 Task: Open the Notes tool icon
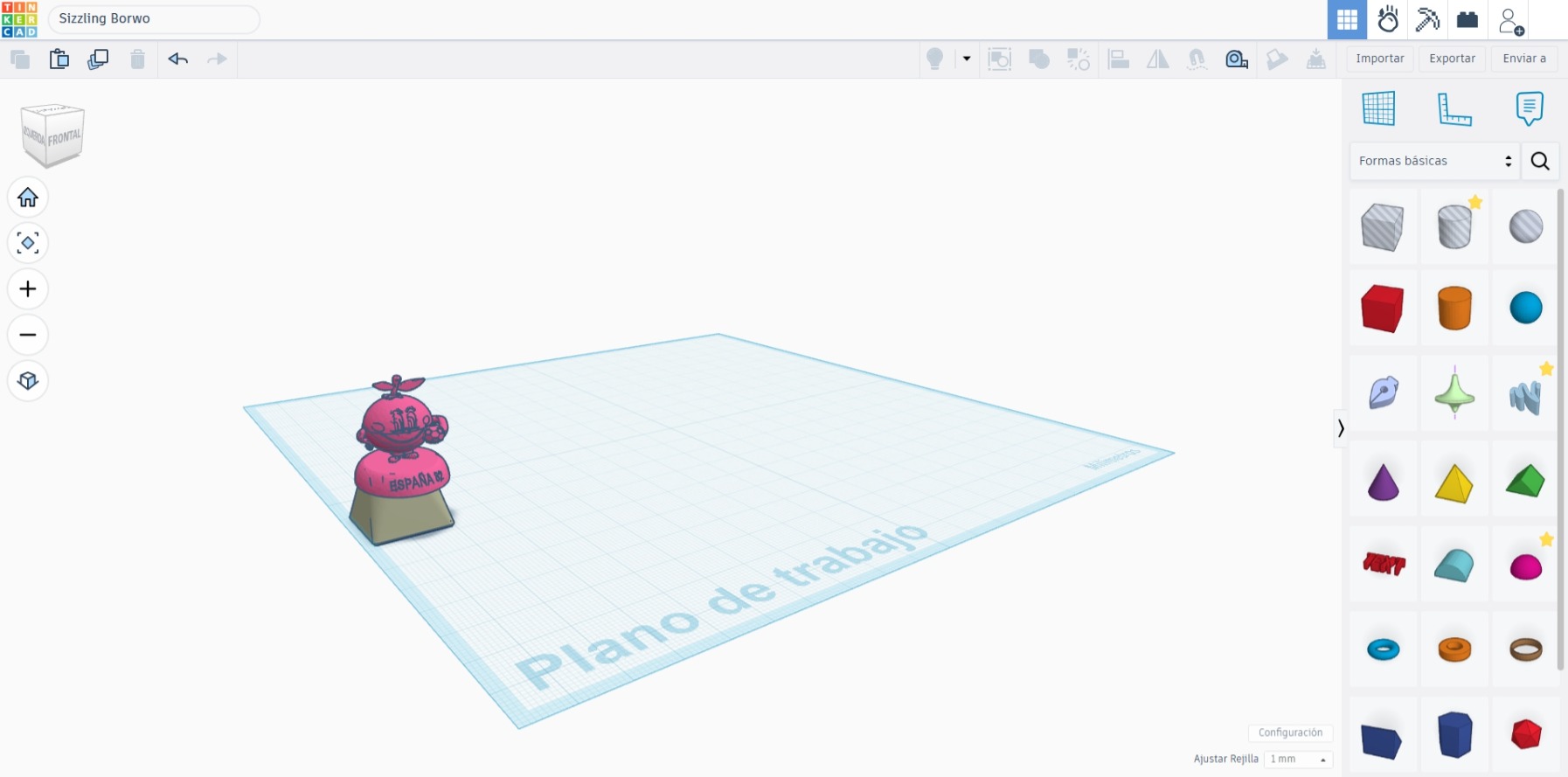click(1530, 108)
